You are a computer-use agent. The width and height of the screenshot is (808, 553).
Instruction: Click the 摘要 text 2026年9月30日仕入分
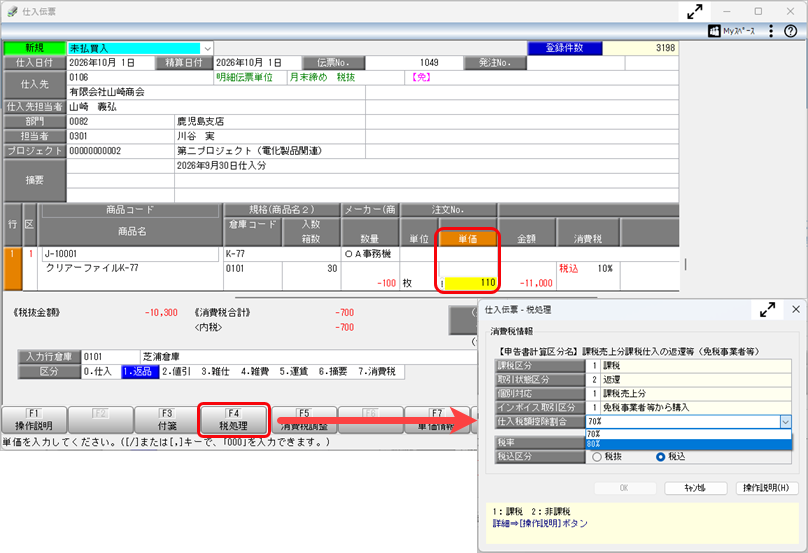222,166
